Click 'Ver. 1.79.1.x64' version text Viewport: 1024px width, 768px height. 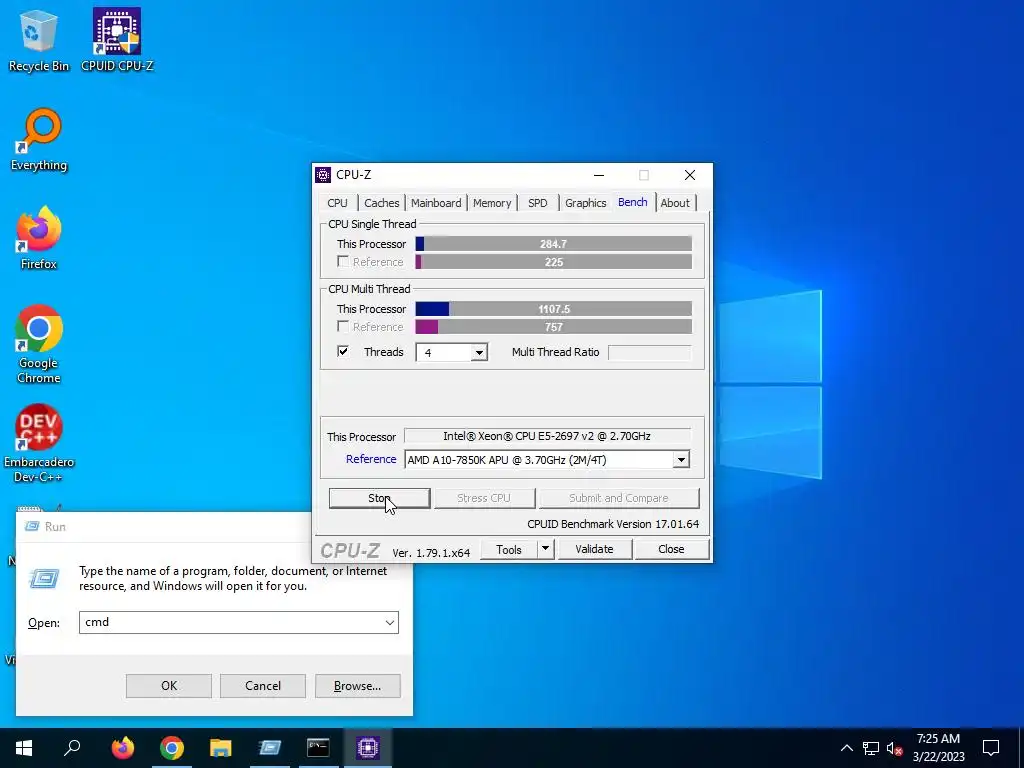431,552
